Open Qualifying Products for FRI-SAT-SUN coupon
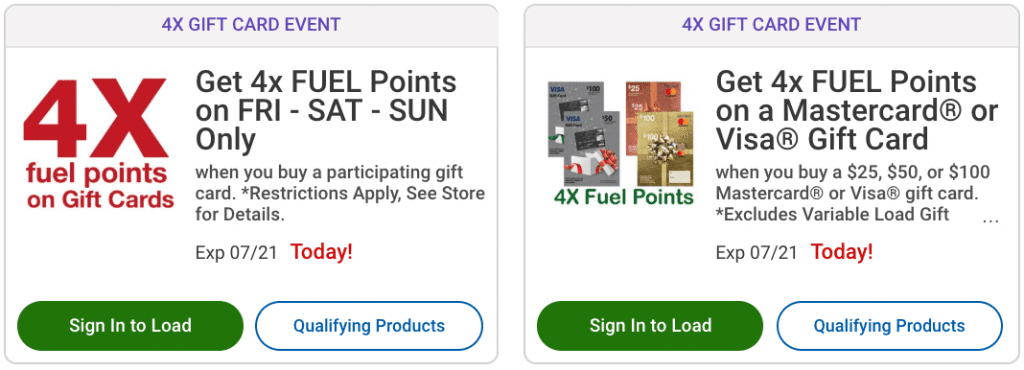This screenshot has height=370, width=1024. (369, 326)
